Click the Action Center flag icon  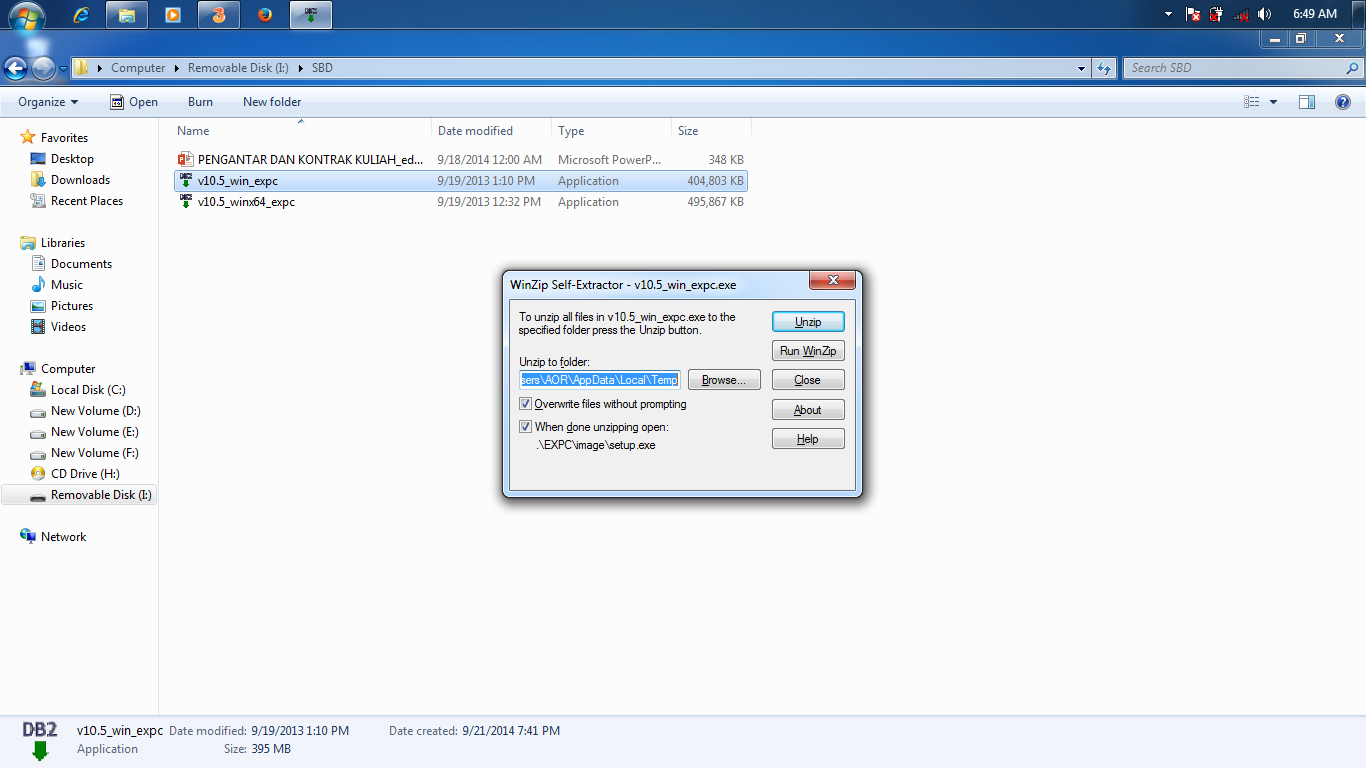point(1193,14)
